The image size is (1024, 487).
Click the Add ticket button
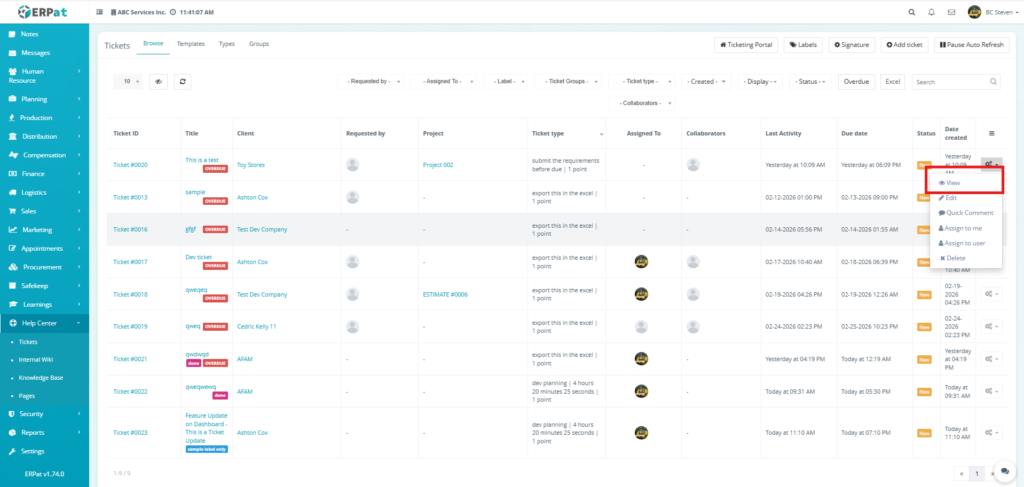904,45
